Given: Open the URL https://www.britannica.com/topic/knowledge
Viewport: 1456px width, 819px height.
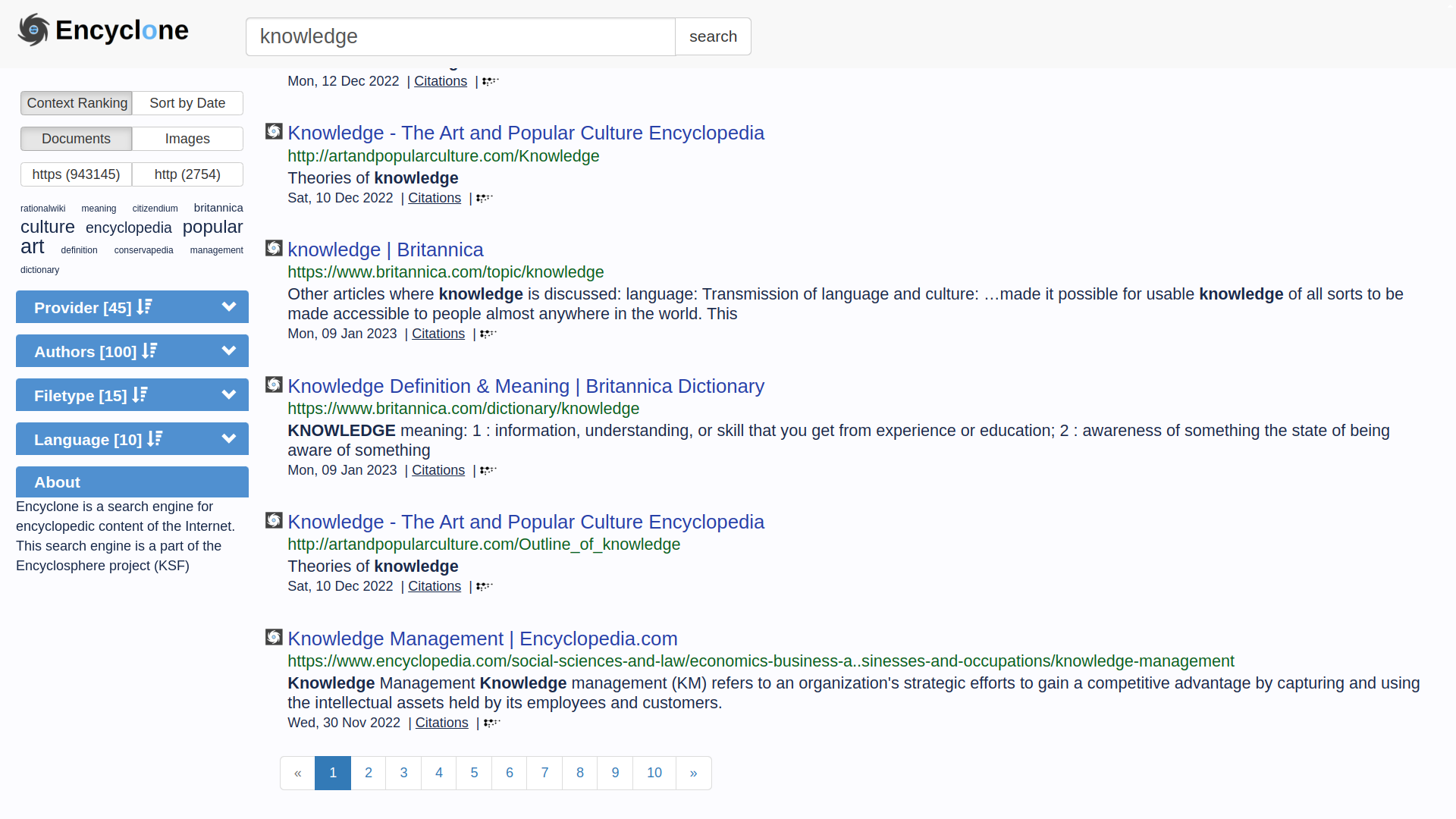Looking at the screenshot, I should pos(446,272).
